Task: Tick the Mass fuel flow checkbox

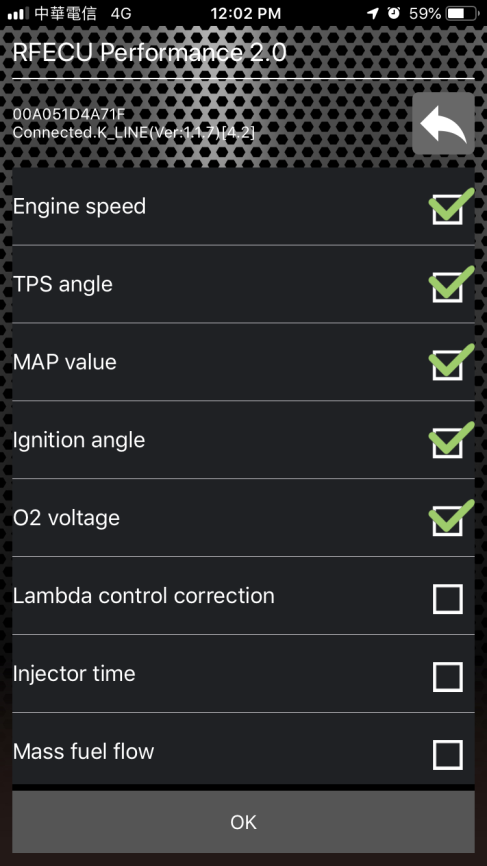Action: [x=448, y=754]
